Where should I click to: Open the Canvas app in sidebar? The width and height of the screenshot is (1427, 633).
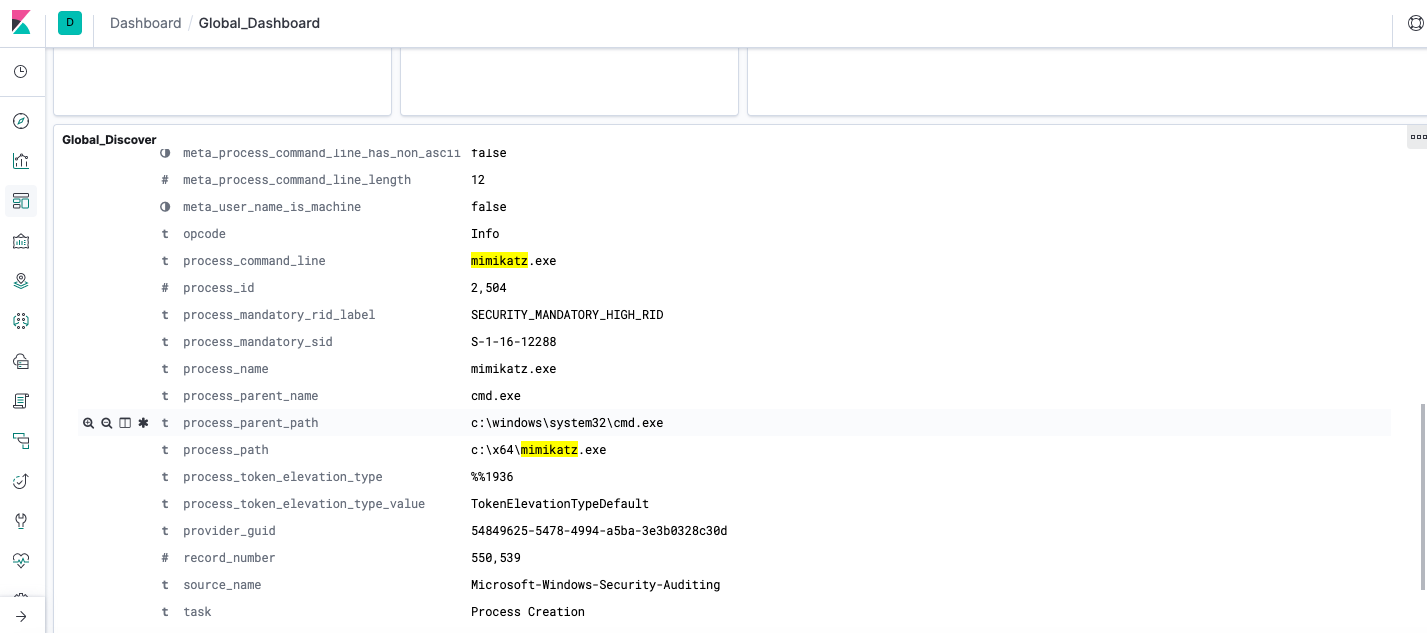[x=21, y=241]
